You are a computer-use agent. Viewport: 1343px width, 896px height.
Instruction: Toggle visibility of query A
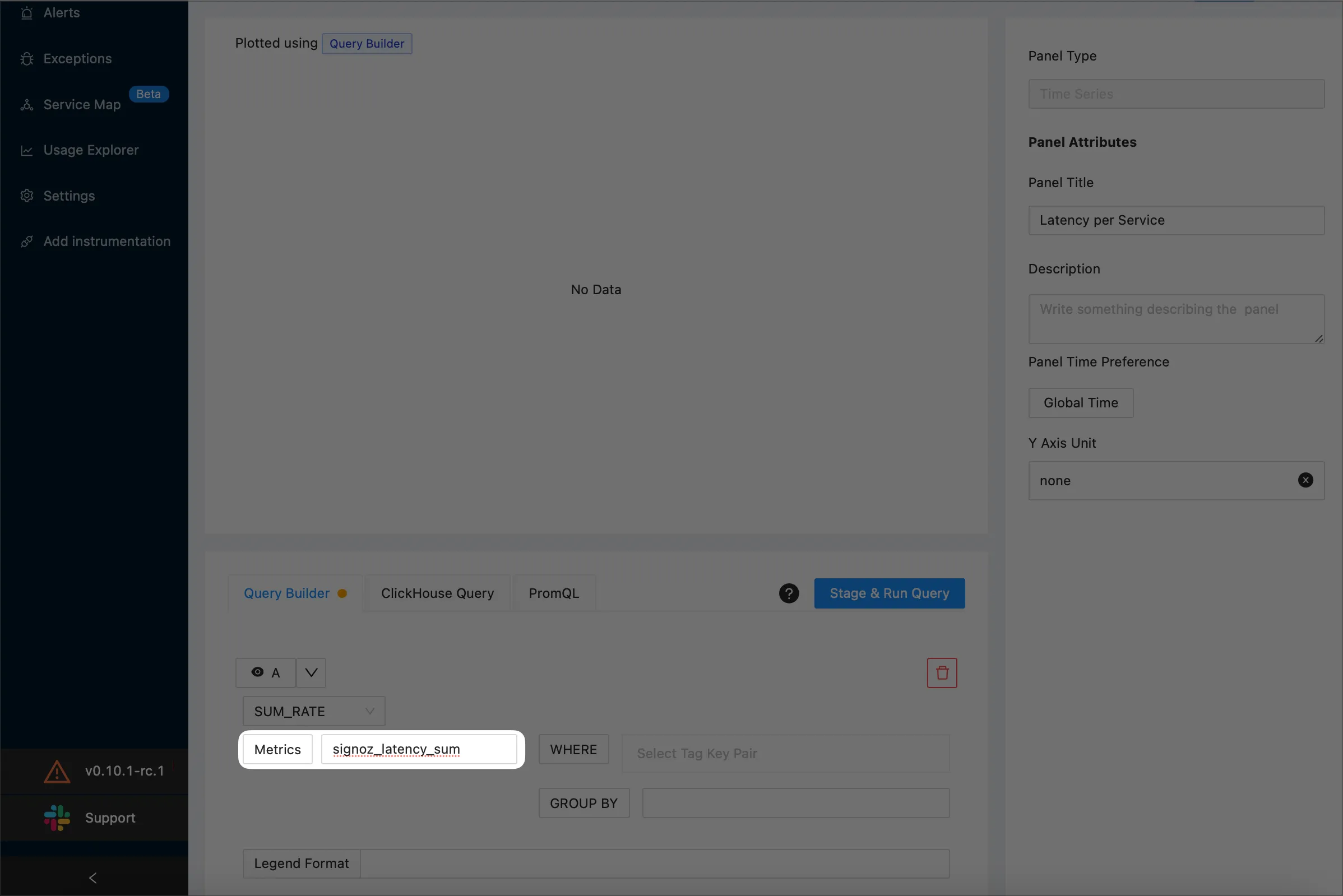pos(266,672)
